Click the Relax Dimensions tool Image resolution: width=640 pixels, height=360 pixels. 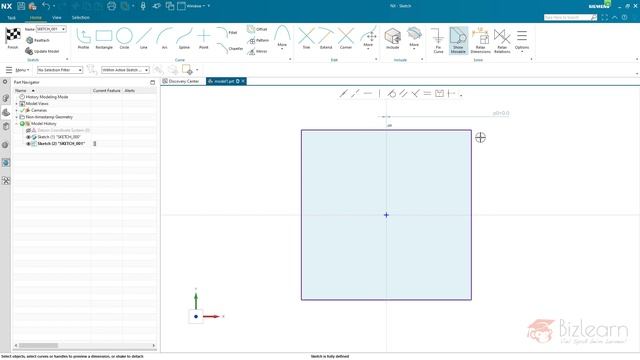pos(480,40)
